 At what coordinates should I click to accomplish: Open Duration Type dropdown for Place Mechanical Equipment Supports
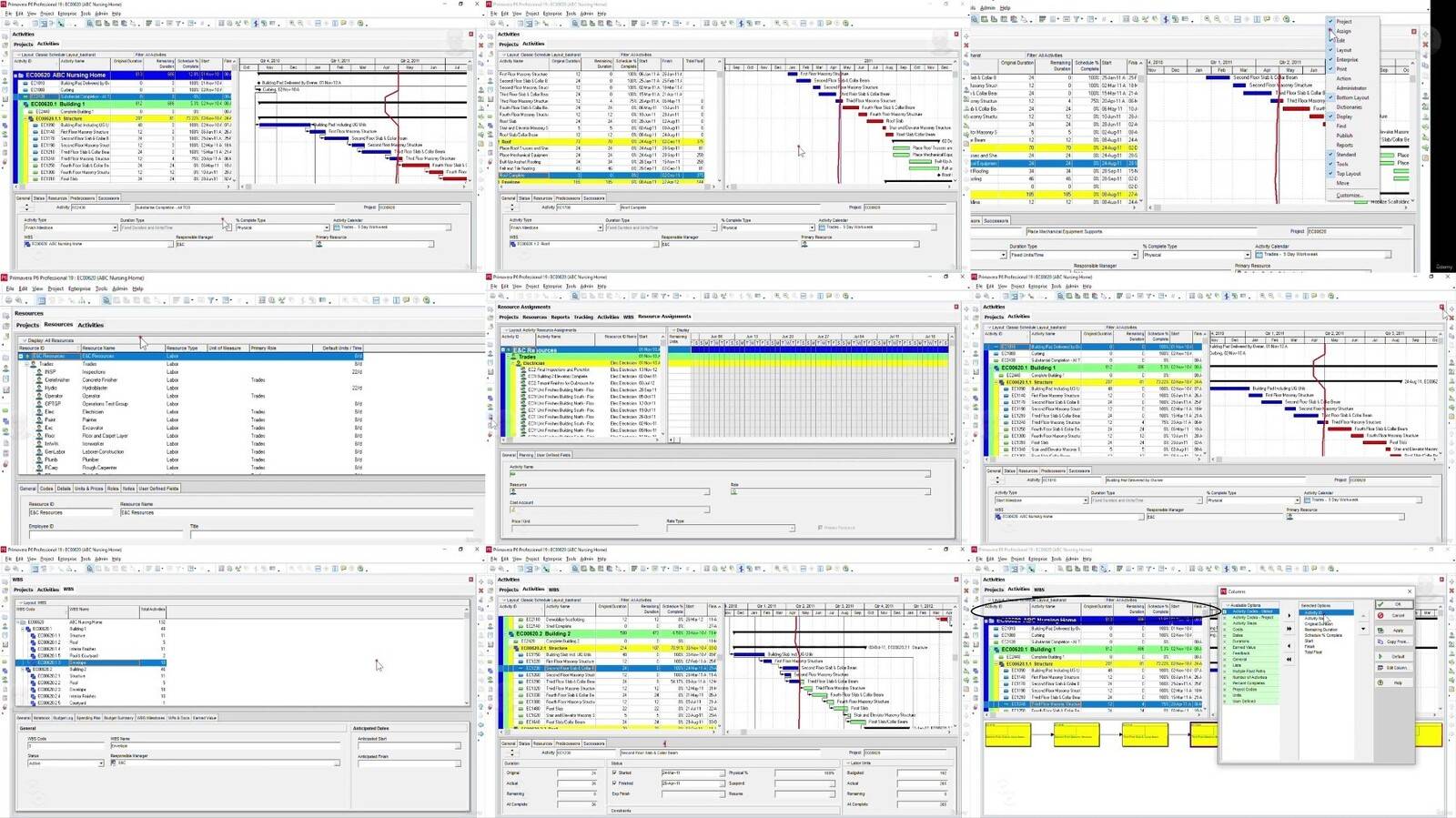pyautogui.click(x=1135, y=255)
